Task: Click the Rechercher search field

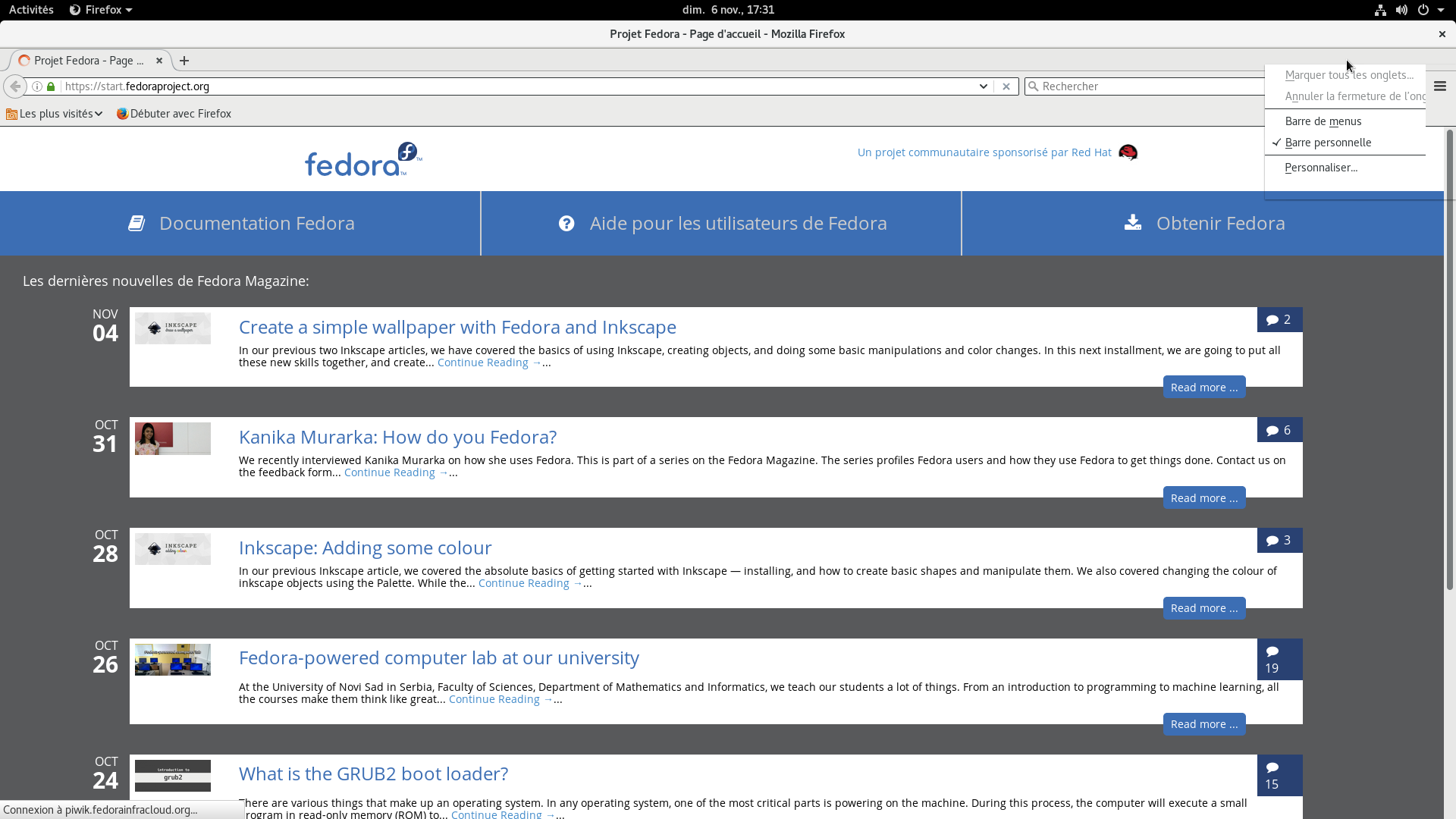Action: [1145, 86]
